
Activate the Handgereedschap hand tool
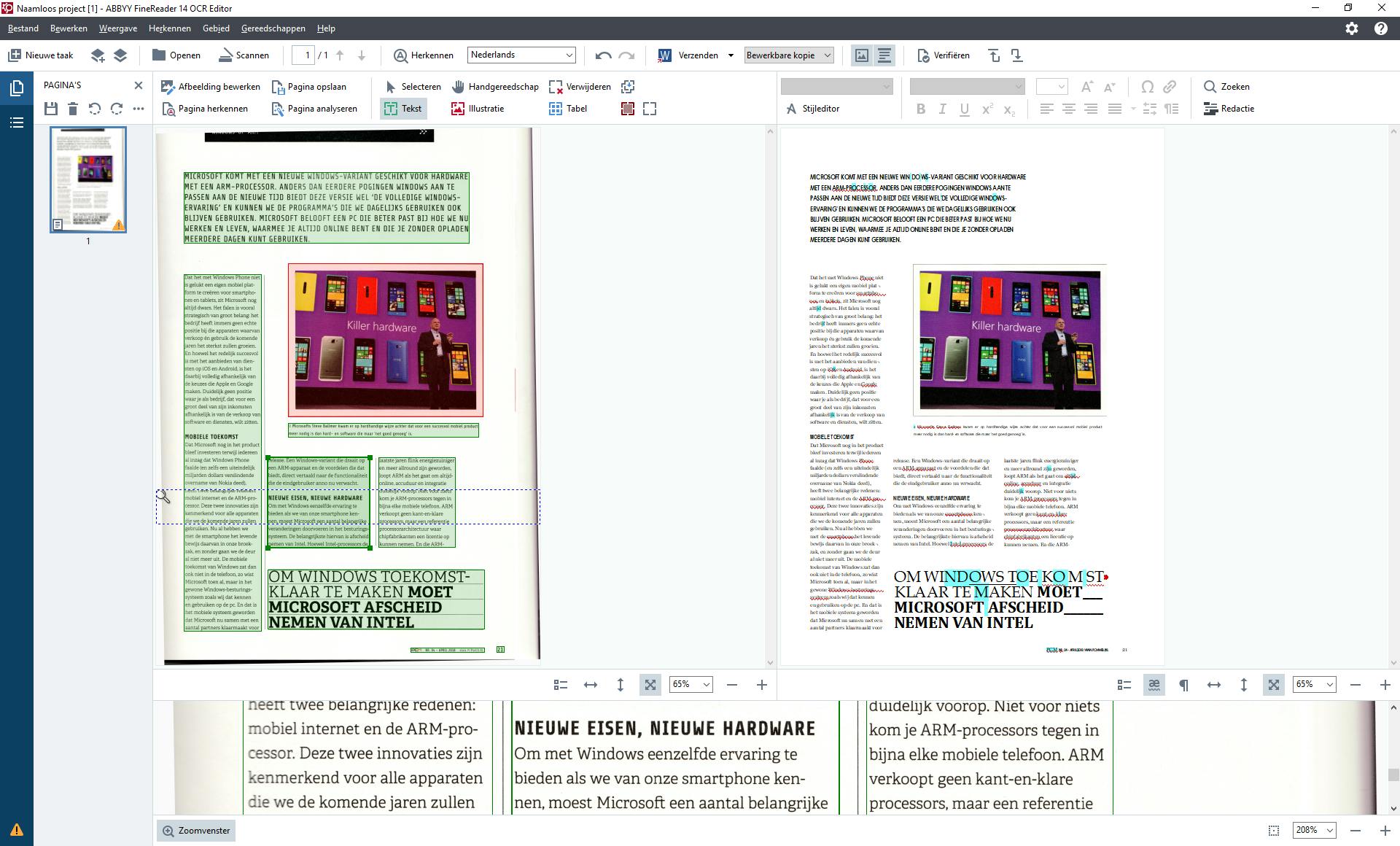[495, 87]
